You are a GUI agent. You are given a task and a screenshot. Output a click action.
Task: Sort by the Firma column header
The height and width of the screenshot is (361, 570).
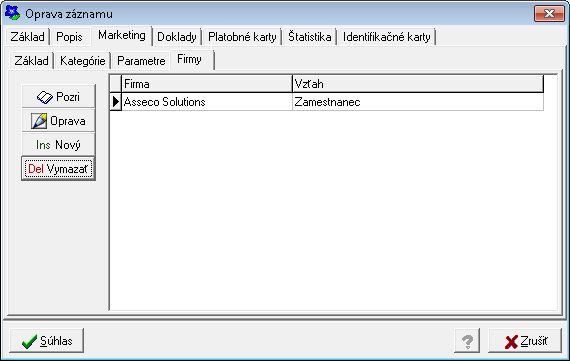coord(207,84)
